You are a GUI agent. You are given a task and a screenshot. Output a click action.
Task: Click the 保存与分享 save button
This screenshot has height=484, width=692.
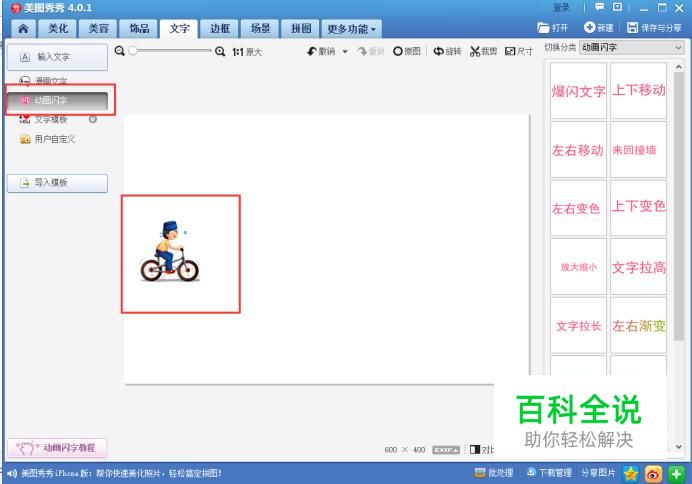(x=654, y=28)
